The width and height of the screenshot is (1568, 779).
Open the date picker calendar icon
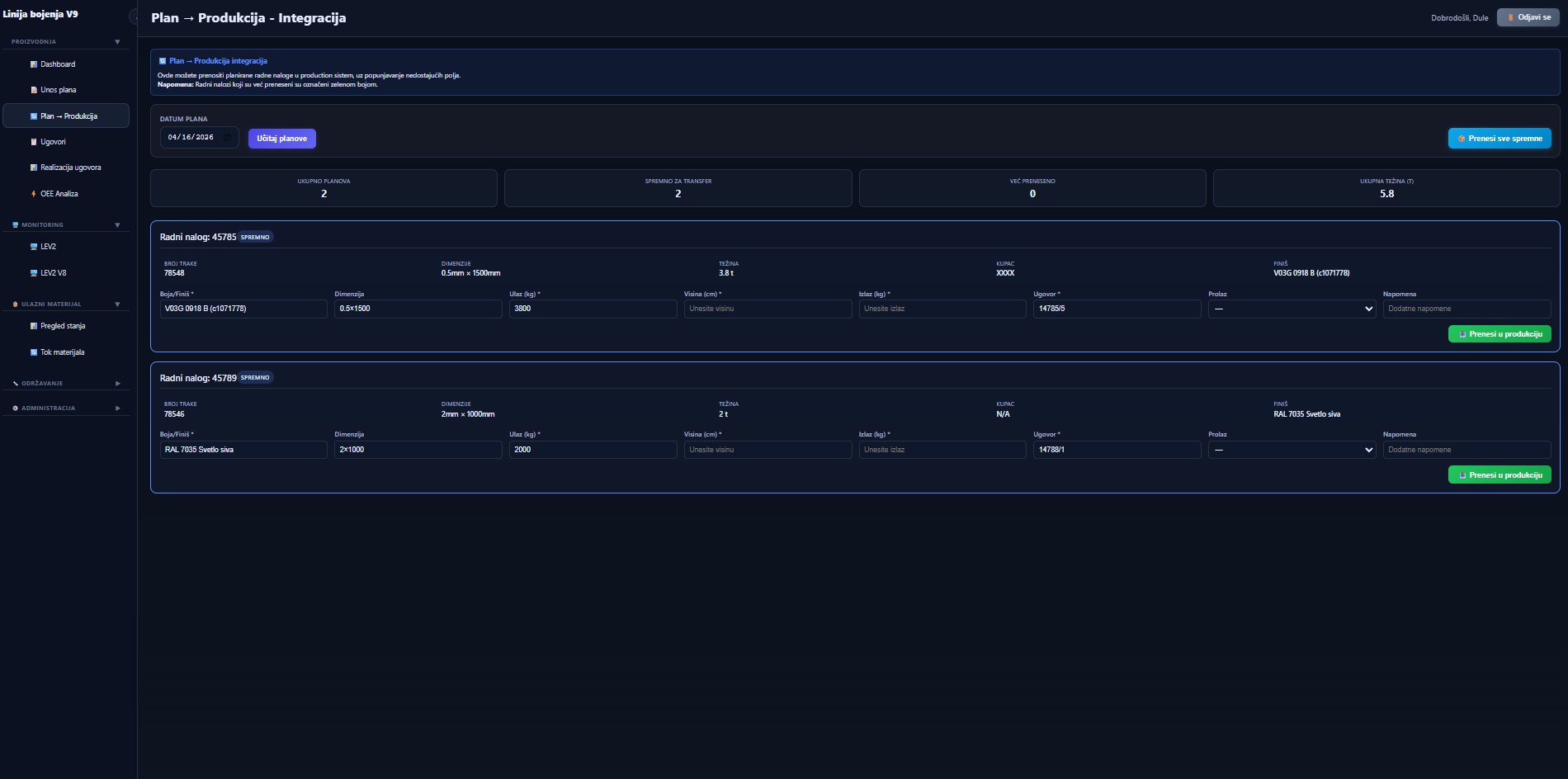(x=227, y=138)
